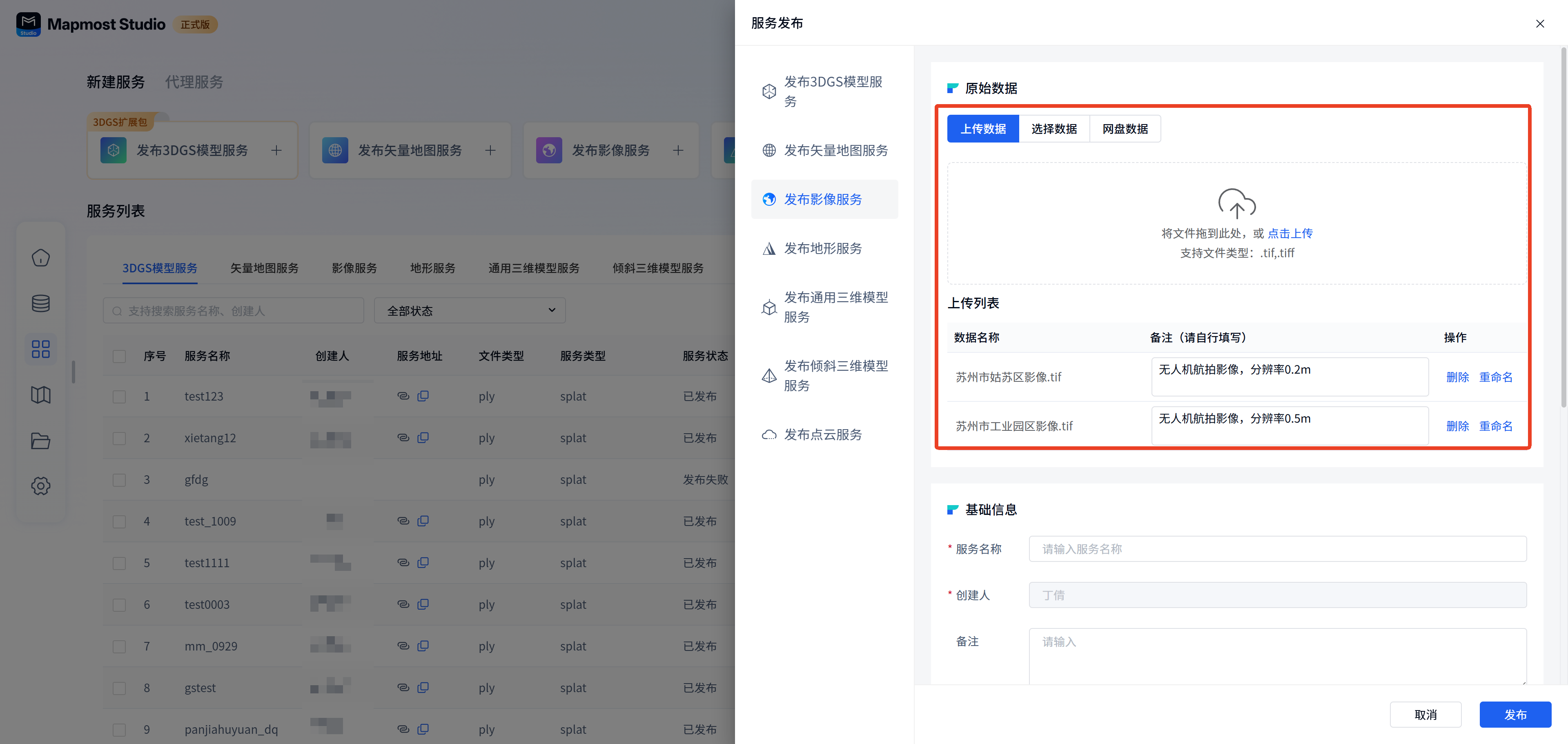Open the folder icon in left sidebar

pos(40,440)
